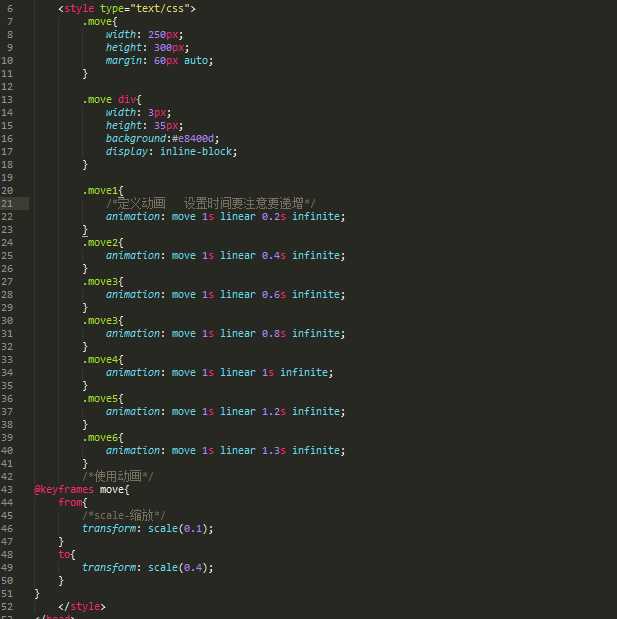
Task: Click empty line number 12 in gutter
Action: (x=7, y=87)
